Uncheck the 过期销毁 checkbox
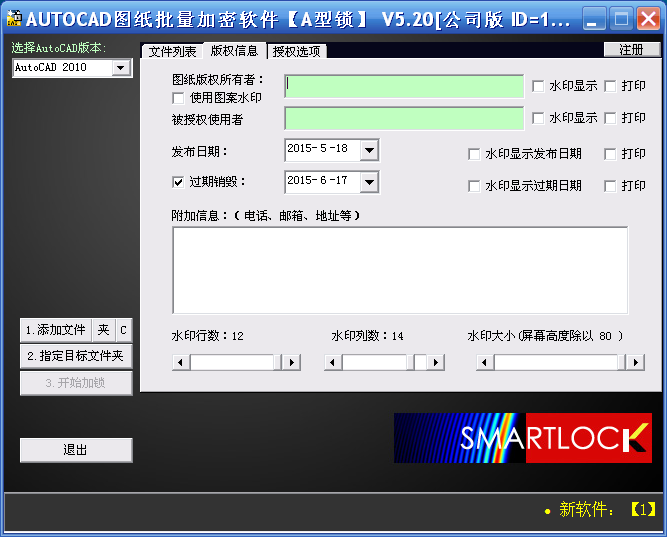The width and height of the screenshot is (667, 537). tap(178, 182)
